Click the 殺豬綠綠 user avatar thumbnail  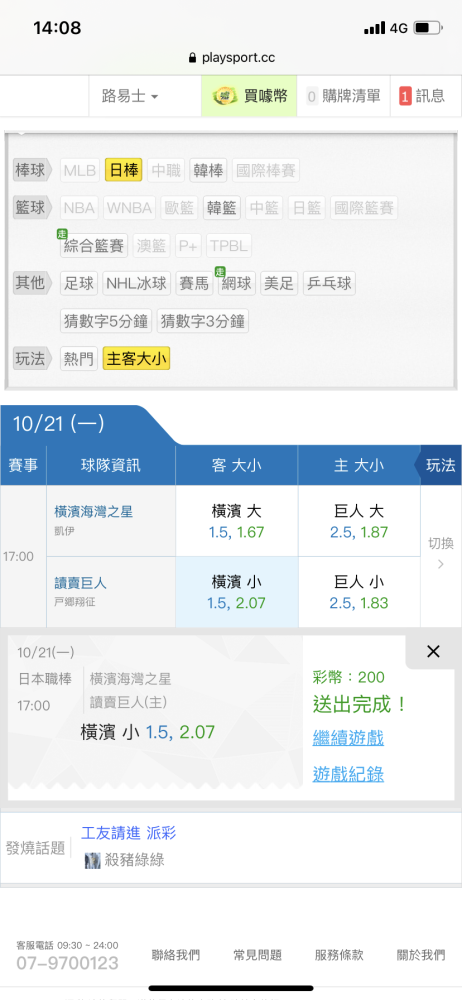click(x=93, y=860)
